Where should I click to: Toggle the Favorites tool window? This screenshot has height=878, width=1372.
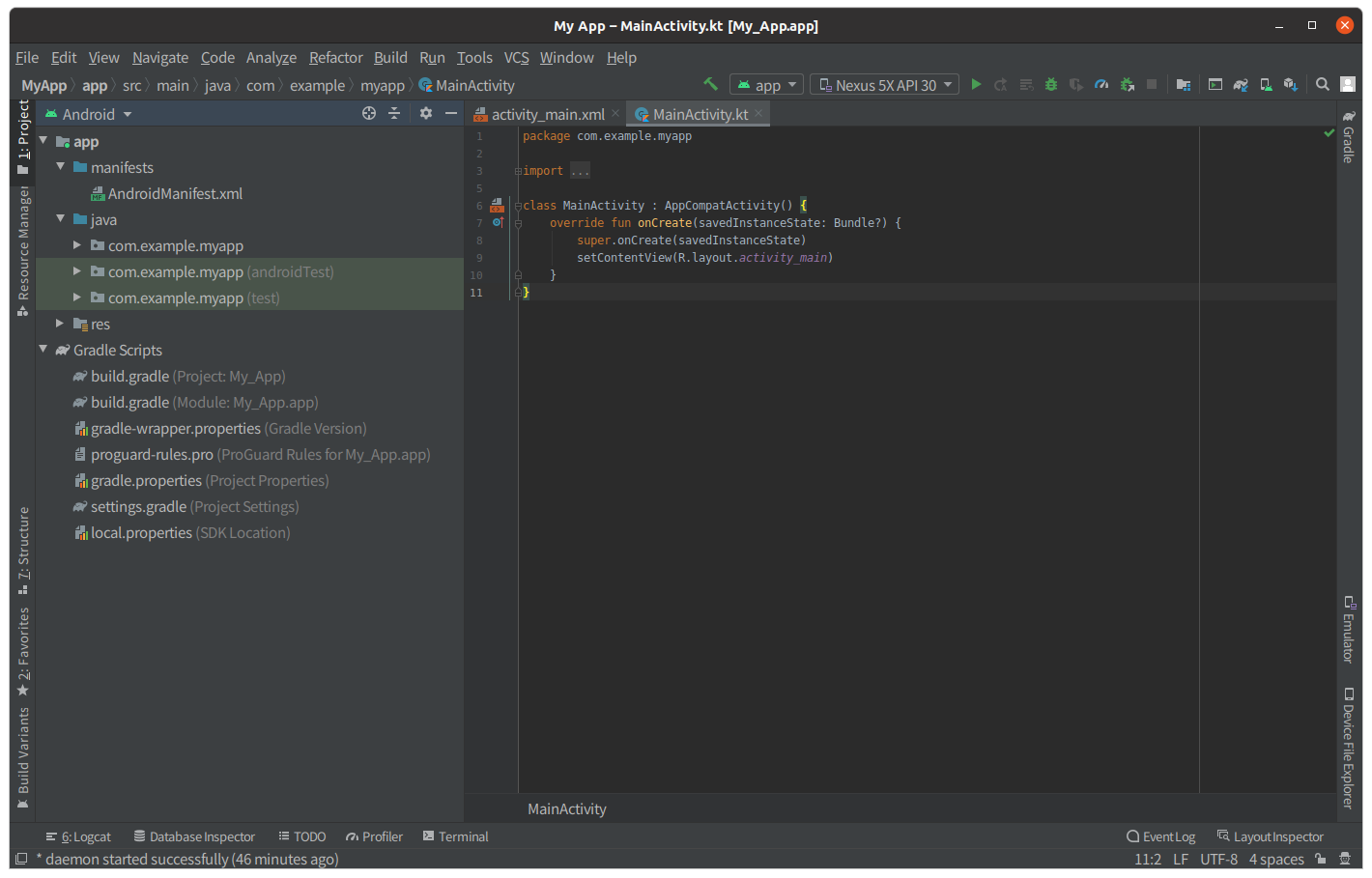22,651
